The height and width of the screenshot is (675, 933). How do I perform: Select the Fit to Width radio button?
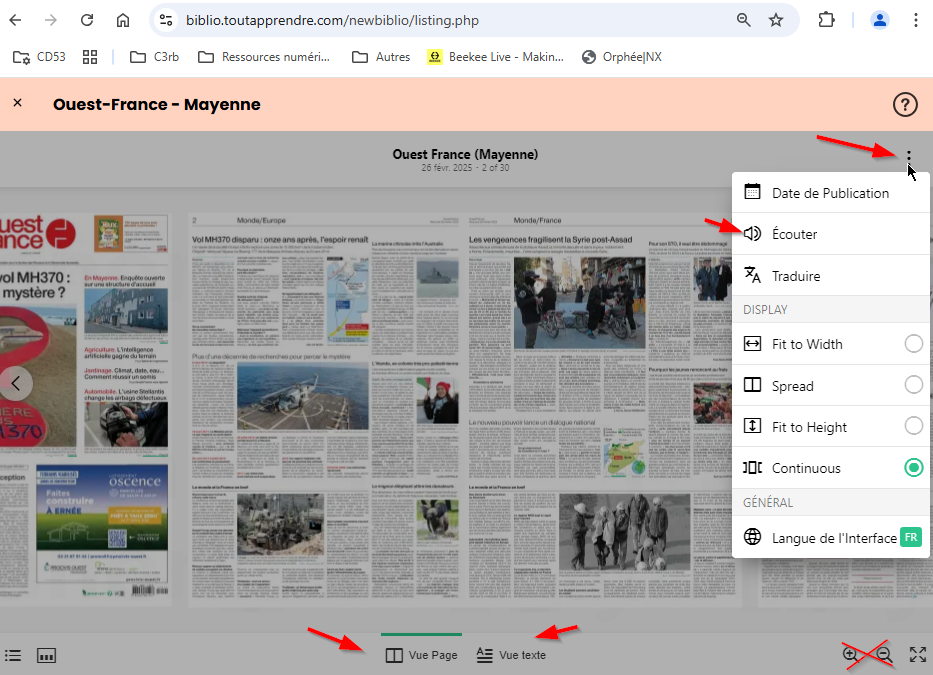click(x=913, y=344)
